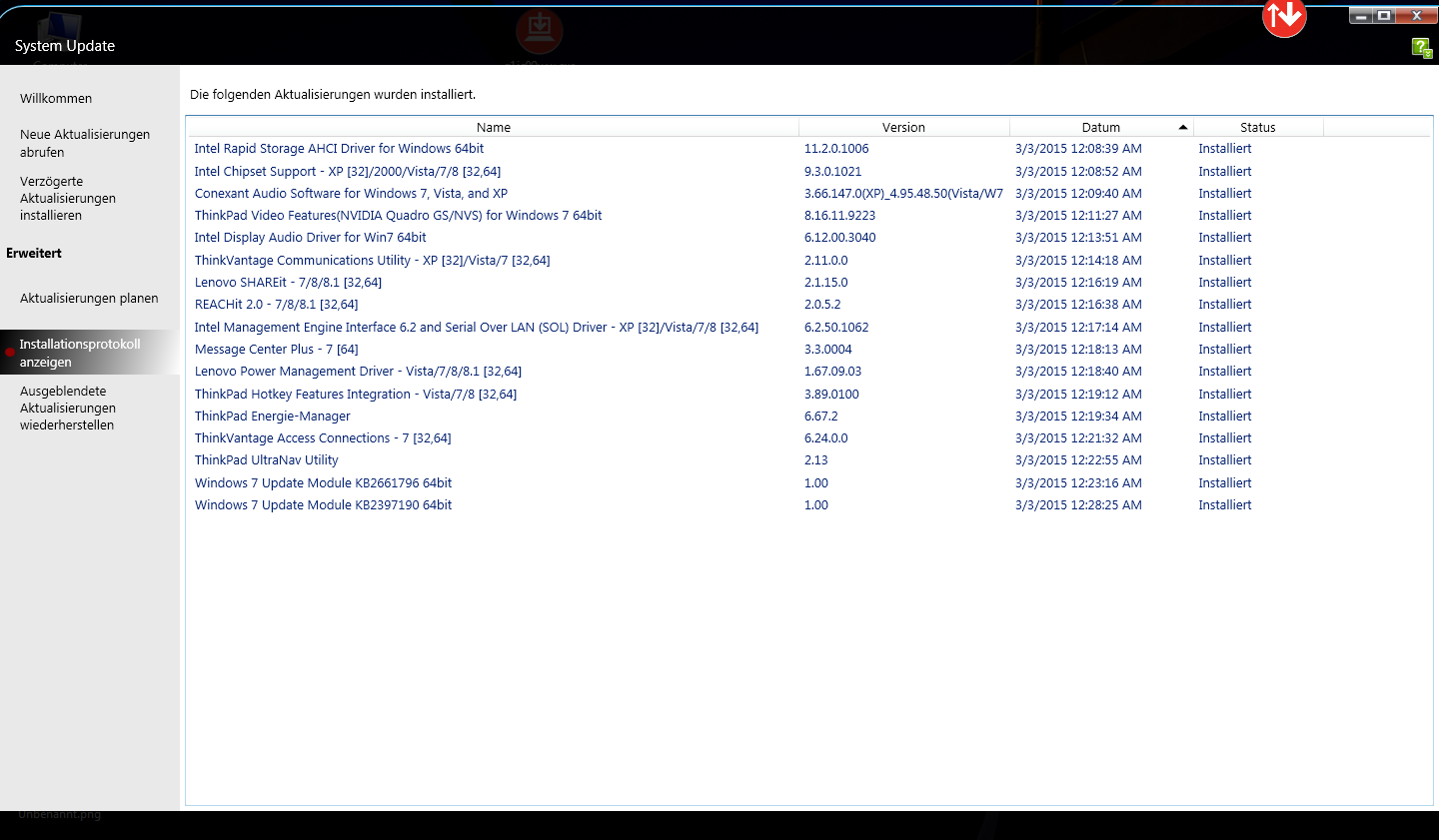Sort the list by Version column
Viewport: 1439px width, 840px height.
coord(903,128)
